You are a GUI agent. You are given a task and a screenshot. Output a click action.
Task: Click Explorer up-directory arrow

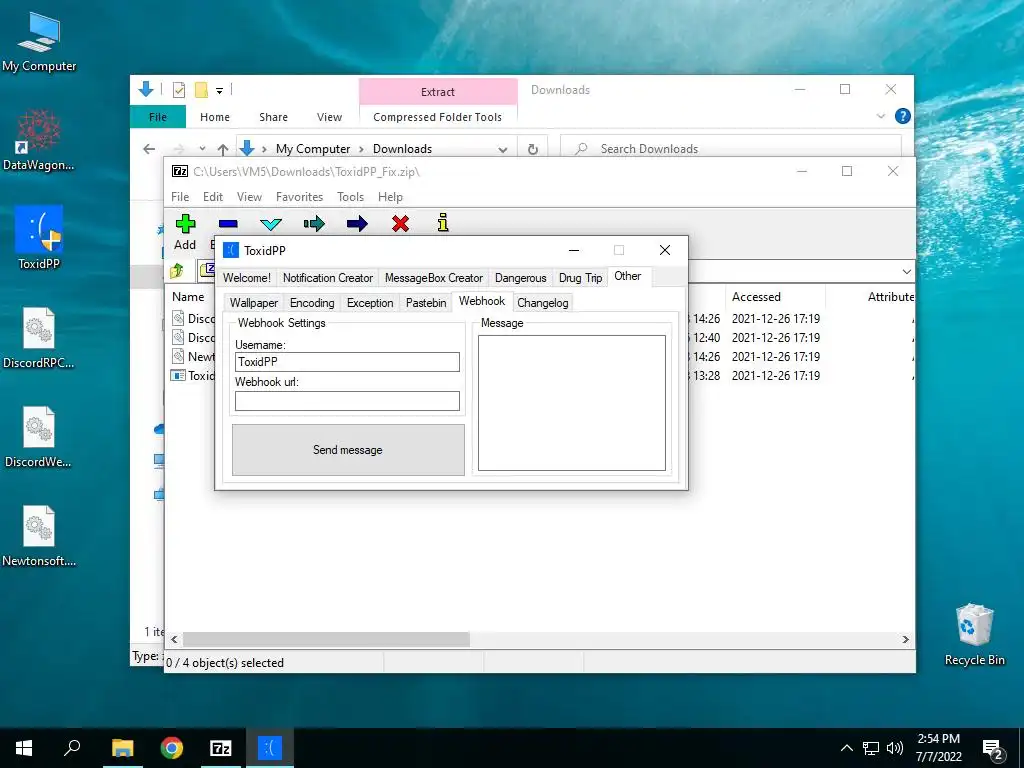pyautogui.click(x=223, y=149)
